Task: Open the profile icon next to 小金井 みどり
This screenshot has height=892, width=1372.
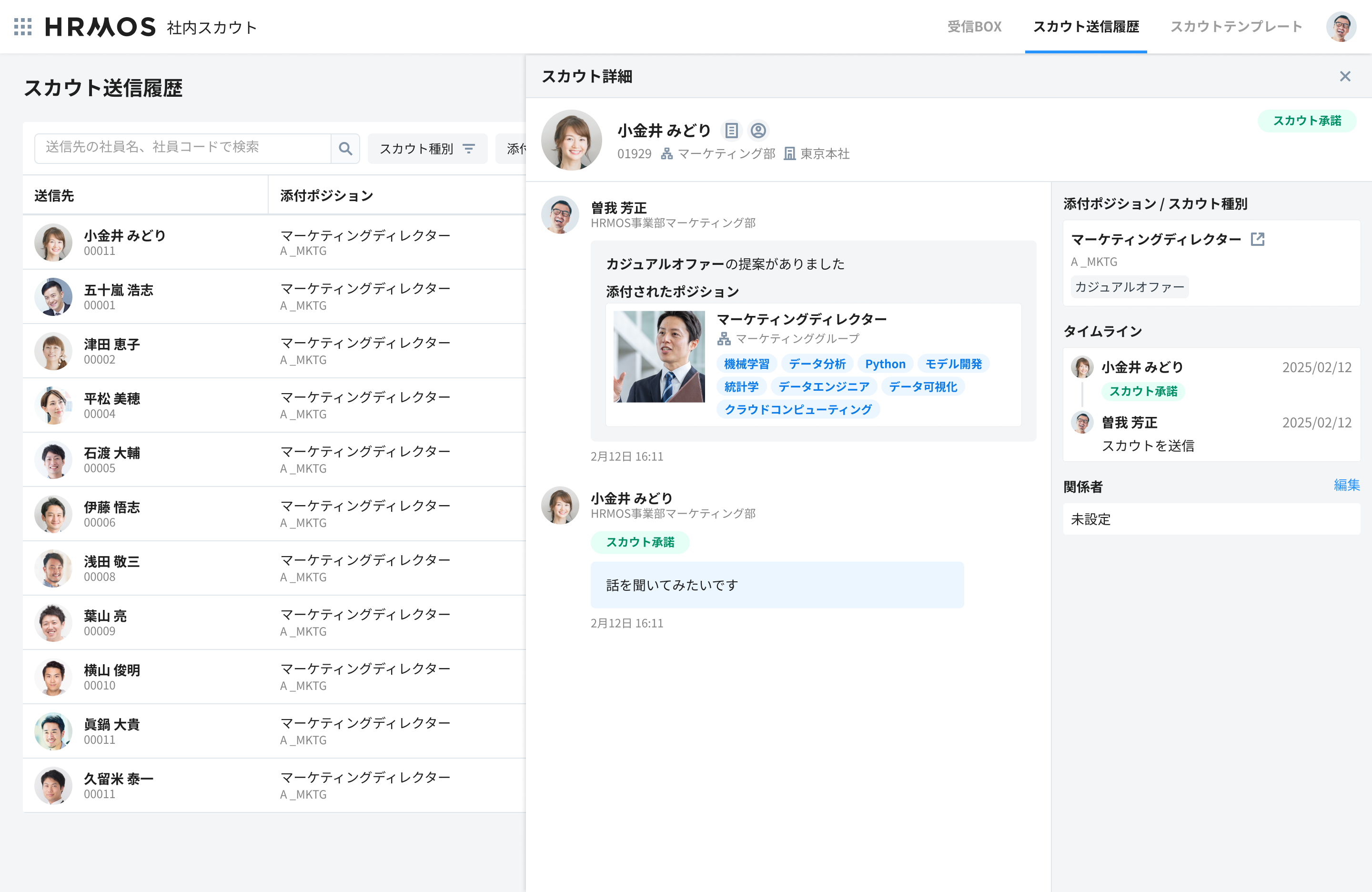Action: click(x=758, y=131)
